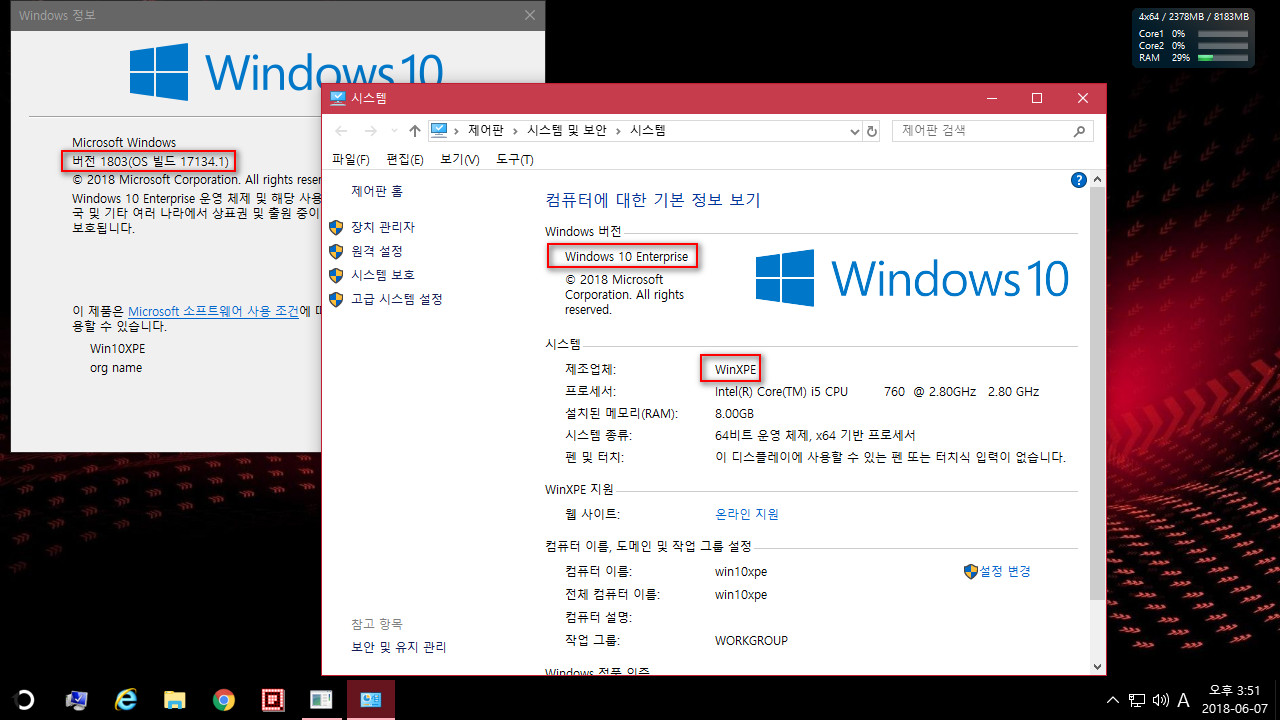Select the 8.00GB installed memory value
The height and width of the screenshot is (720, 1280).
tap(734, 413)
